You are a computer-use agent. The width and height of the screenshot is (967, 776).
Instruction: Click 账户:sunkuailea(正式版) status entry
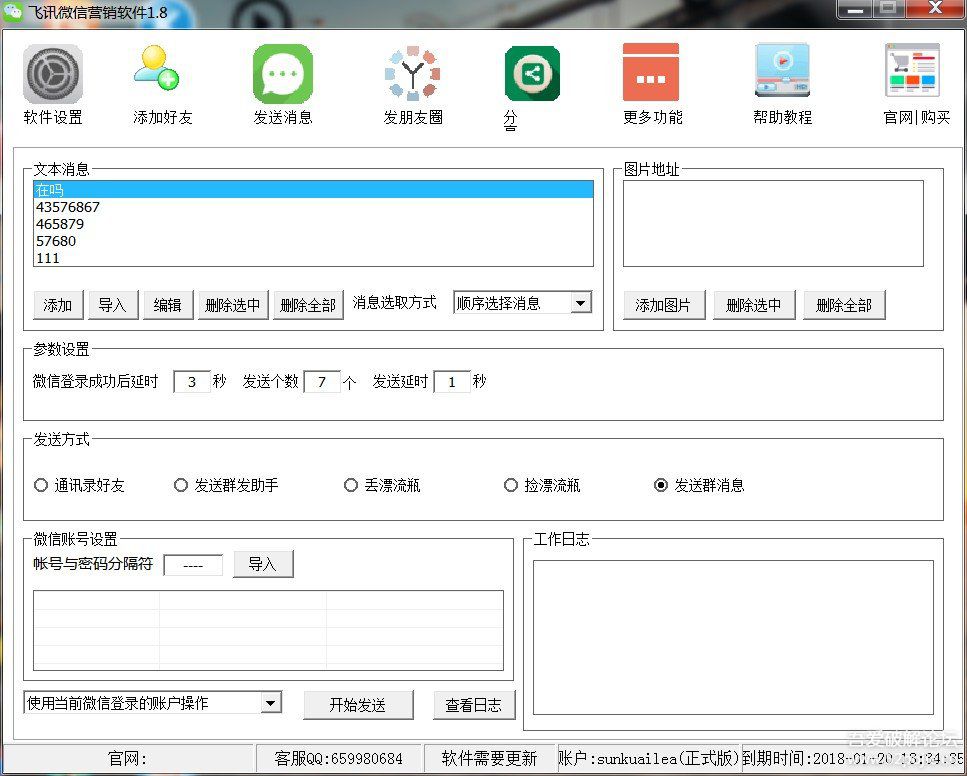pos(648,758)
